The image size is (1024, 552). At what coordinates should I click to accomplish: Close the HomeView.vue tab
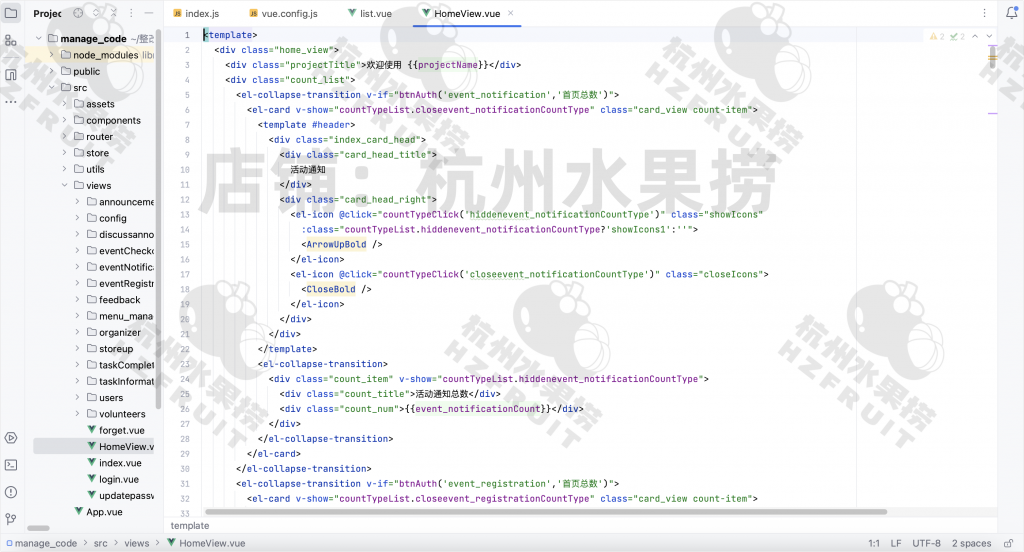pos(511,13)
